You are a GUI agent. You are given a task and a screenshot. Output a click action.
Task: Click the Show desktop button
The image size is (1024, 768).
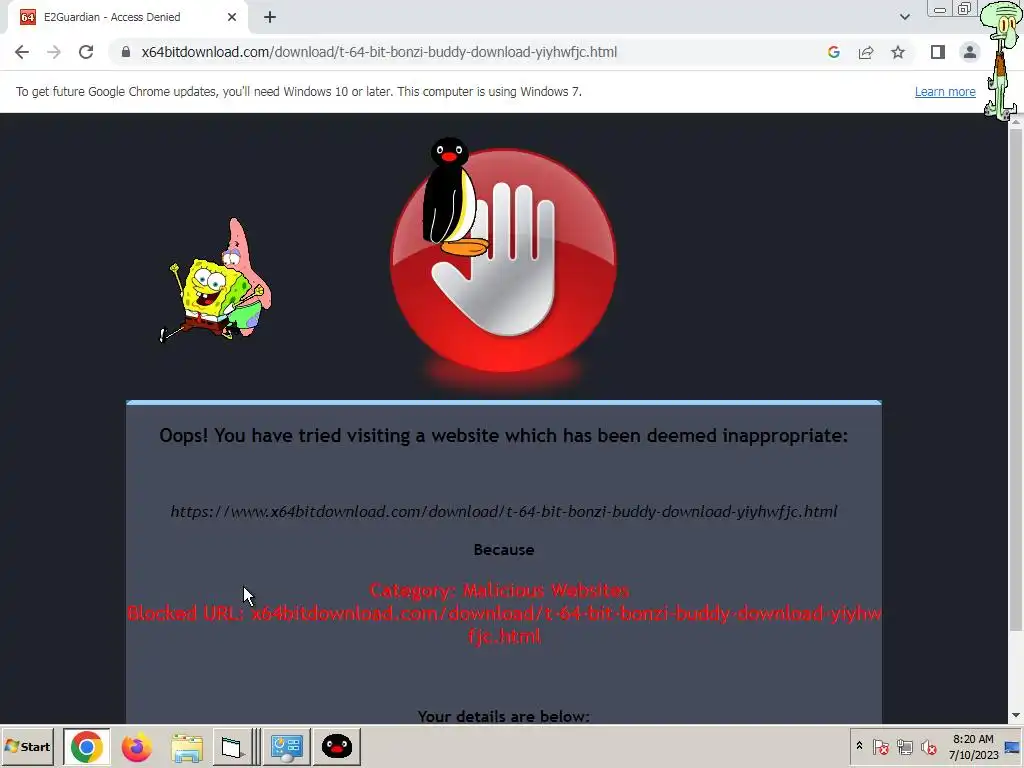(1013, 746)
